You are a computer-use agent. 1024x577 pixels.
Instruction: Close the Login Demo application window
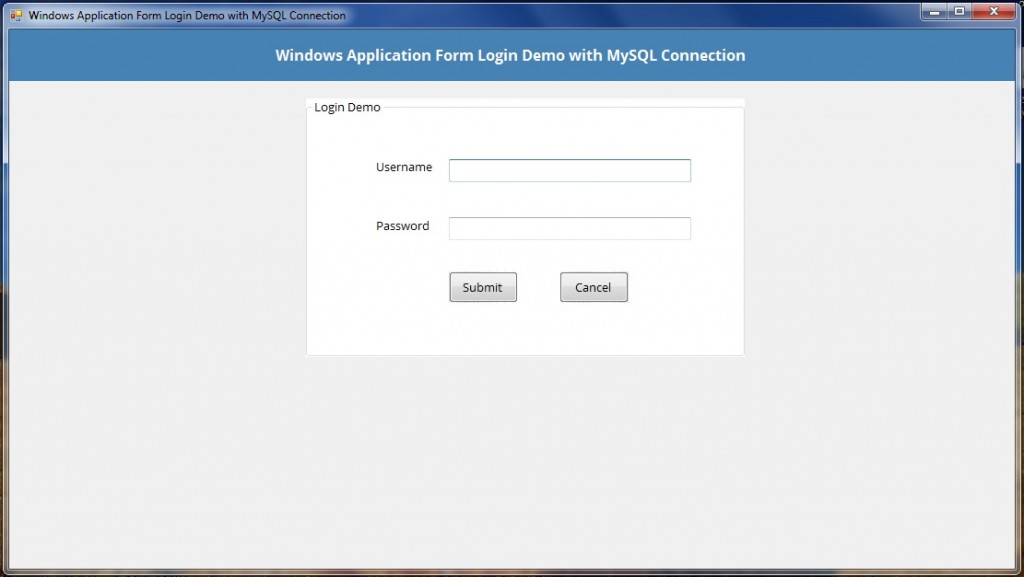coord(995,11)
